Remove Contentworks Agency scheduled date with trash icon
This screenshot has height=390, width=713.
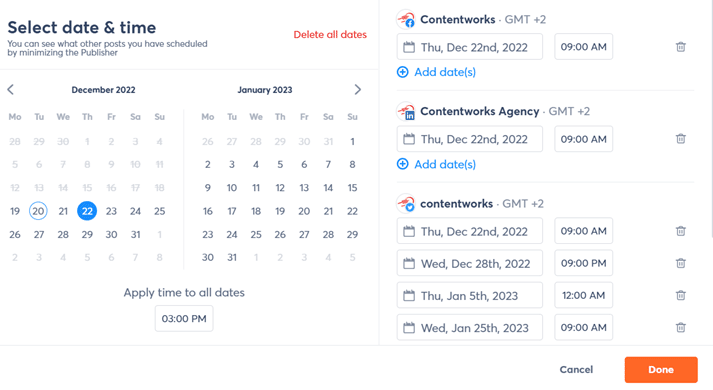[680, 139]
